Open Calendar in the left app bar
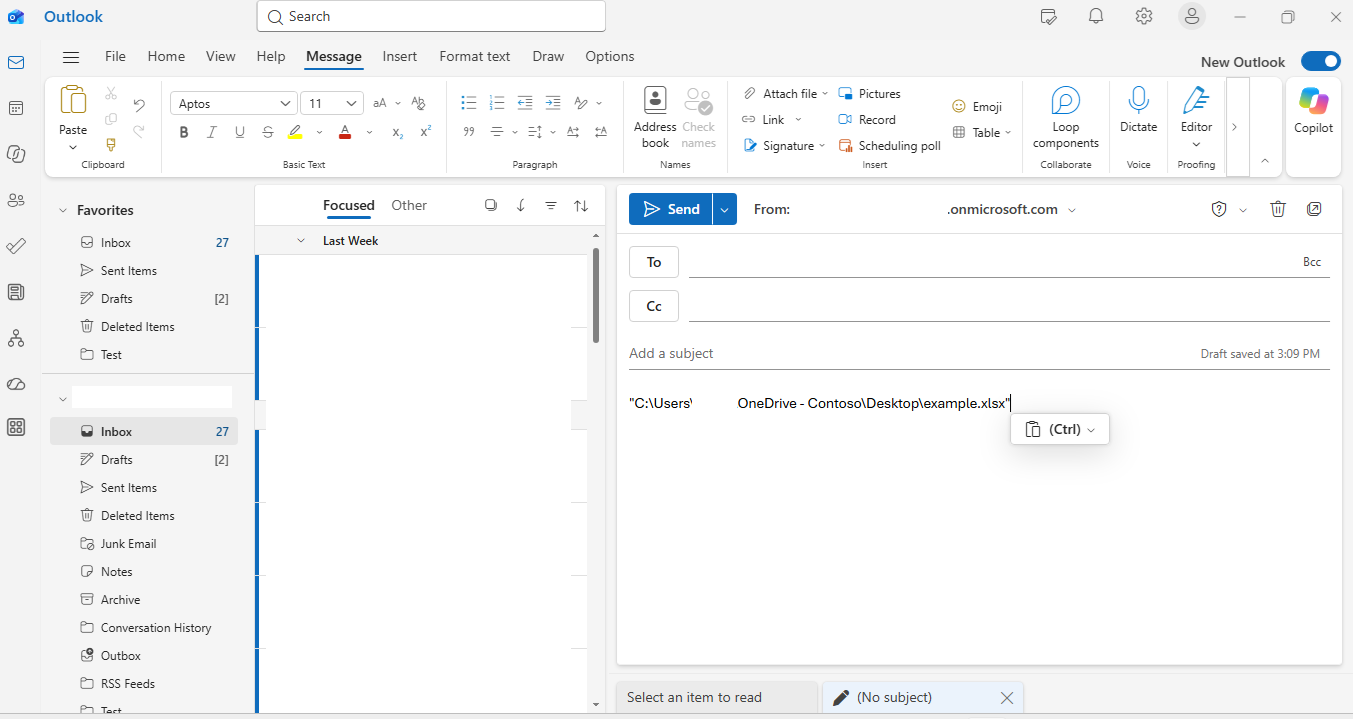1353x719 pixels. [x=16, y=108]
